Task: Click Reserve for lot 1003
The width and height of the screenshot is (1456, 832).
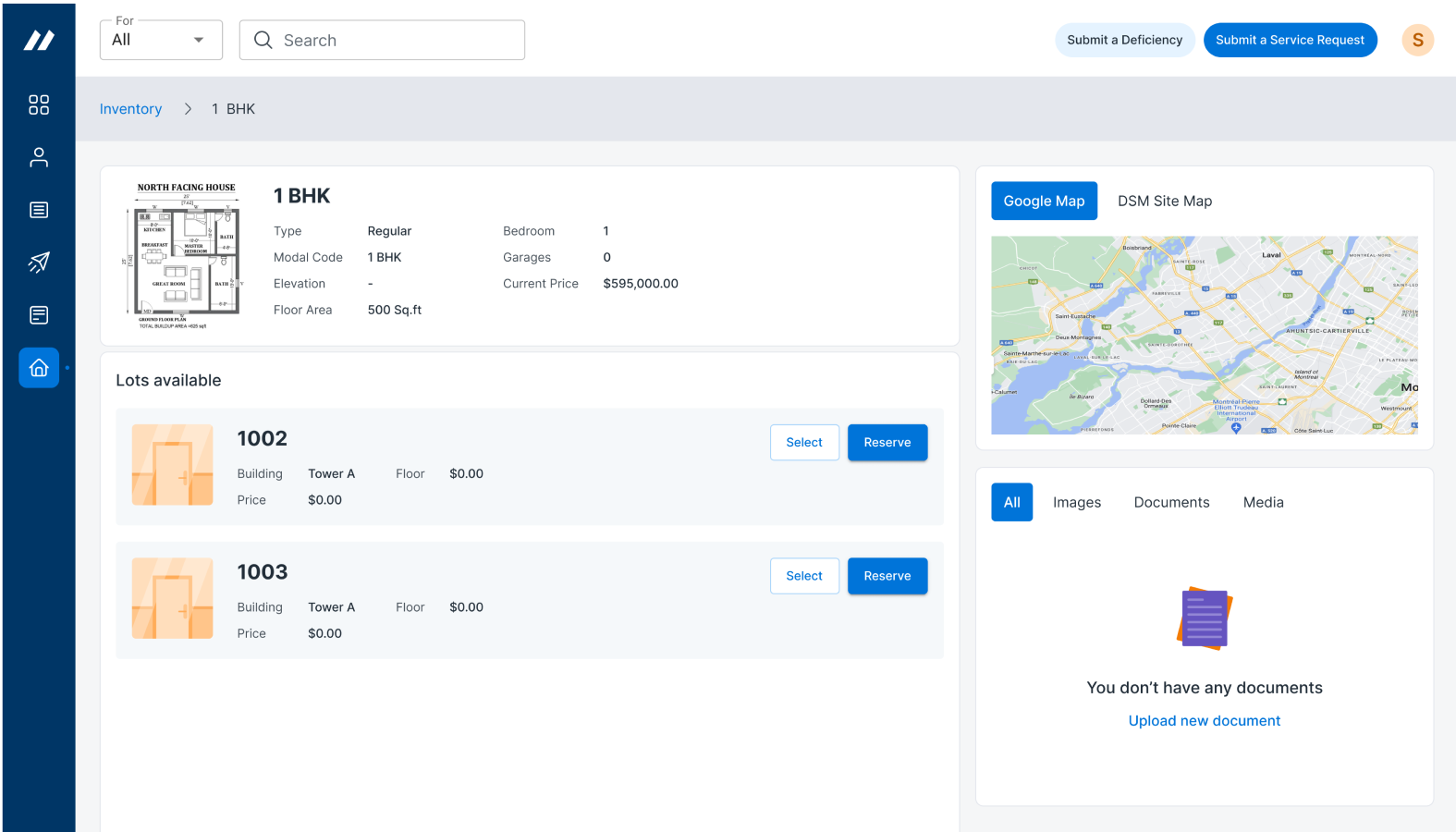Action: (887, 576)
